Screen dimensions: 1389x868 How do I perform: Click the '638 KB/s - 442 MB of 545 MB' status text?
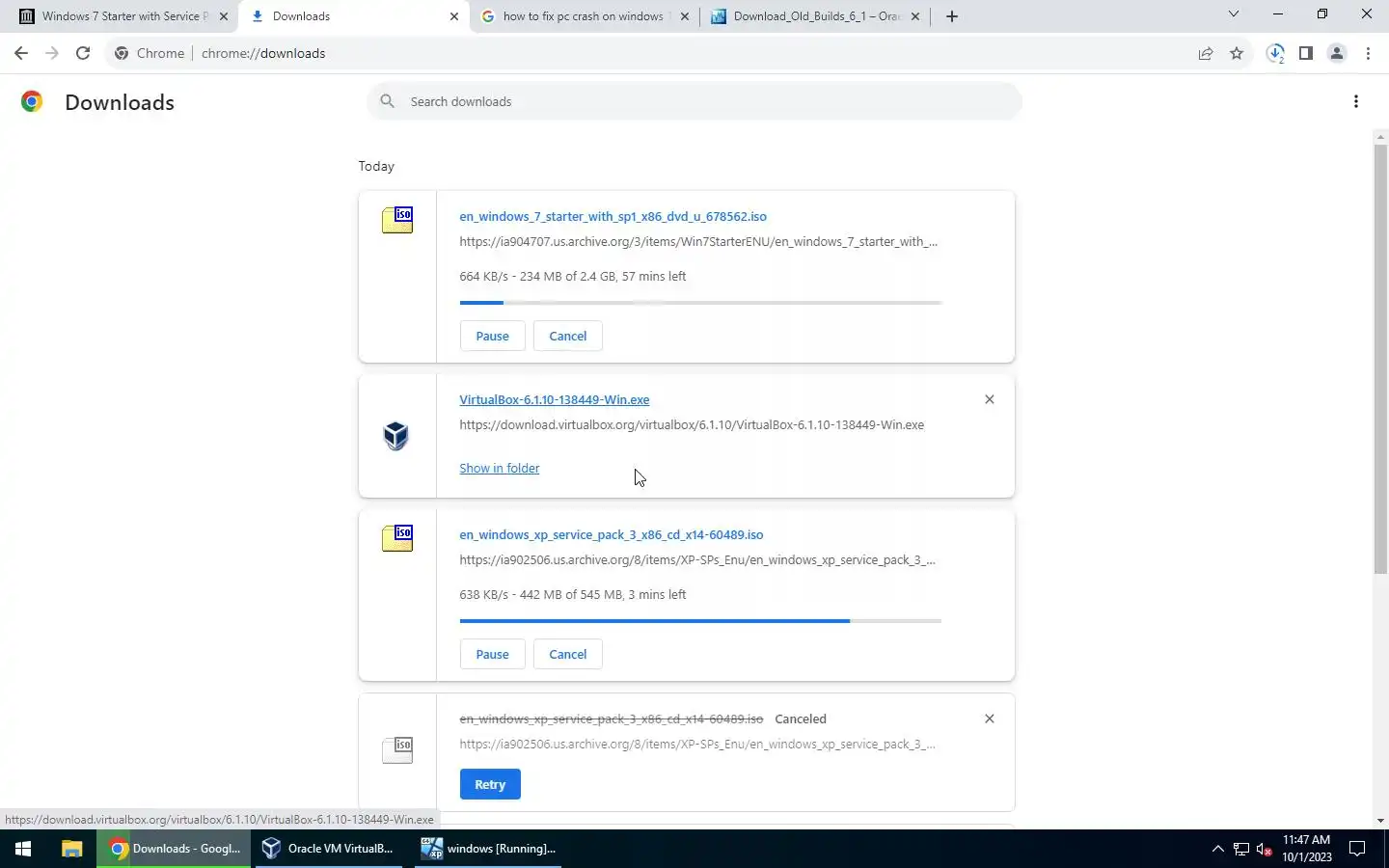pyautogui.click(x=573, y=594)
